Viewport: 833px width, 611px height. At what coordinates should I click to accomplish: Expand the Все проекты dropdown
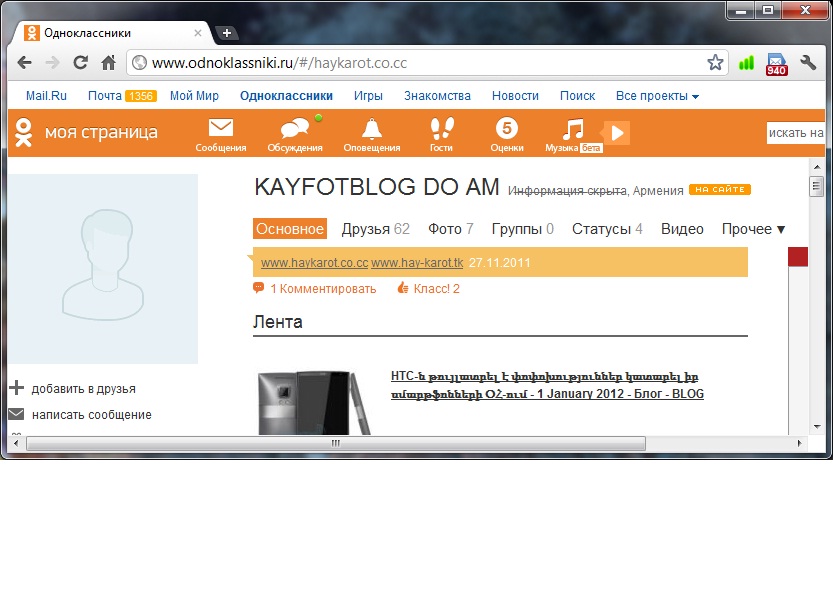click(657, 96)
